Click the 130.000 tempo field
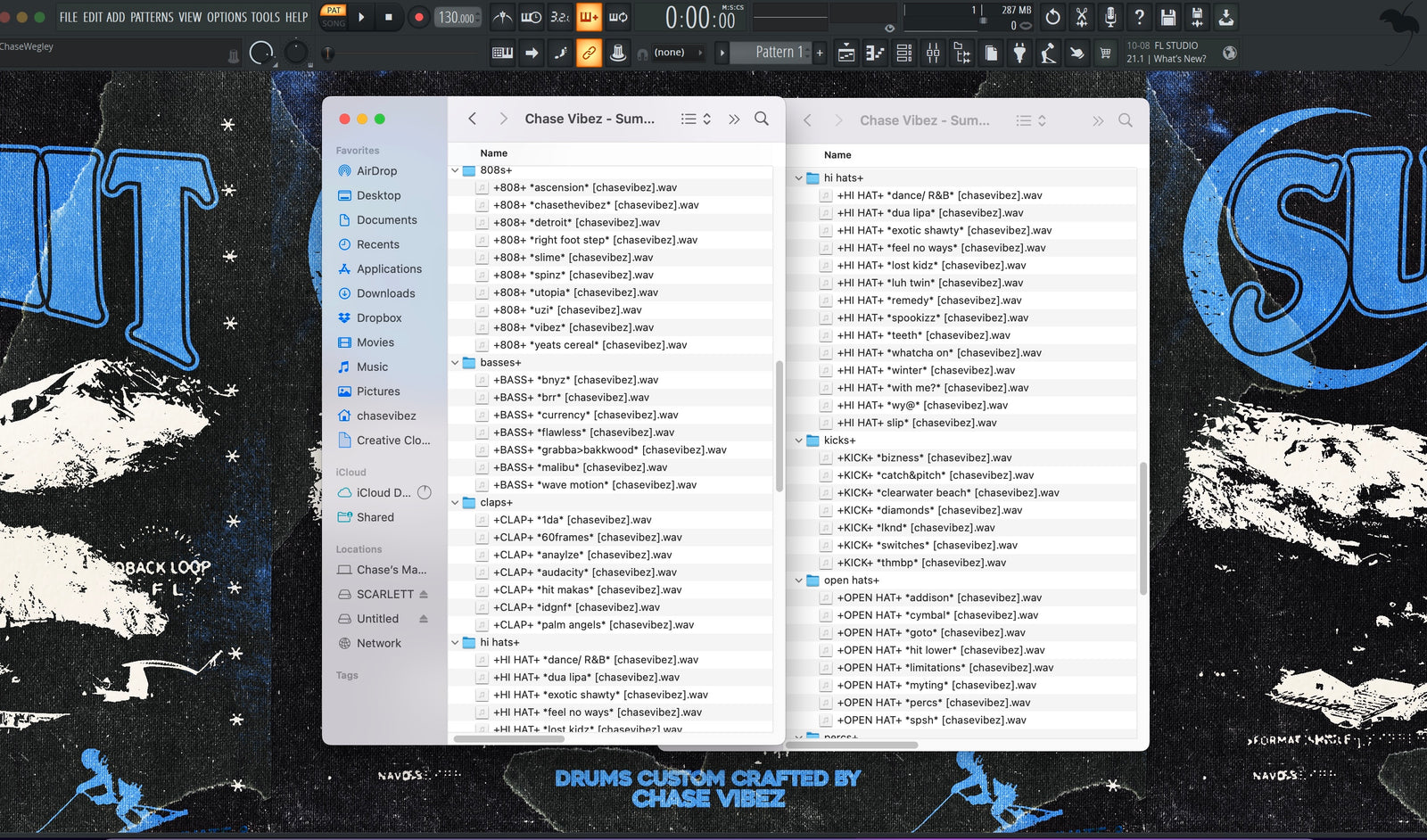Viewport: 1427px width, 840px height. click(458, 17)
